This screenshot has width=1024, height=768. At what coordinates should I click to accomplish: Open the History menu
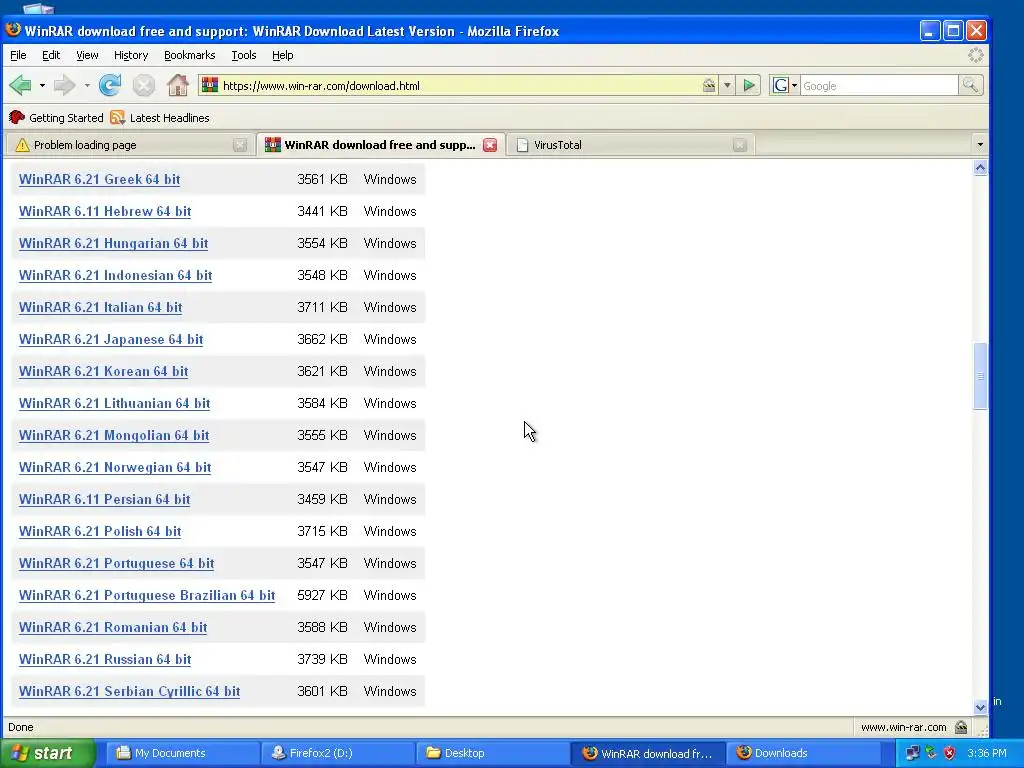coord(131,56)
